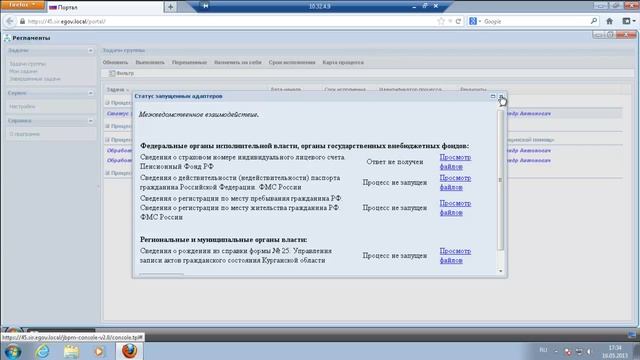Click Сроки исполнения in the toolbar

point(292,62)
